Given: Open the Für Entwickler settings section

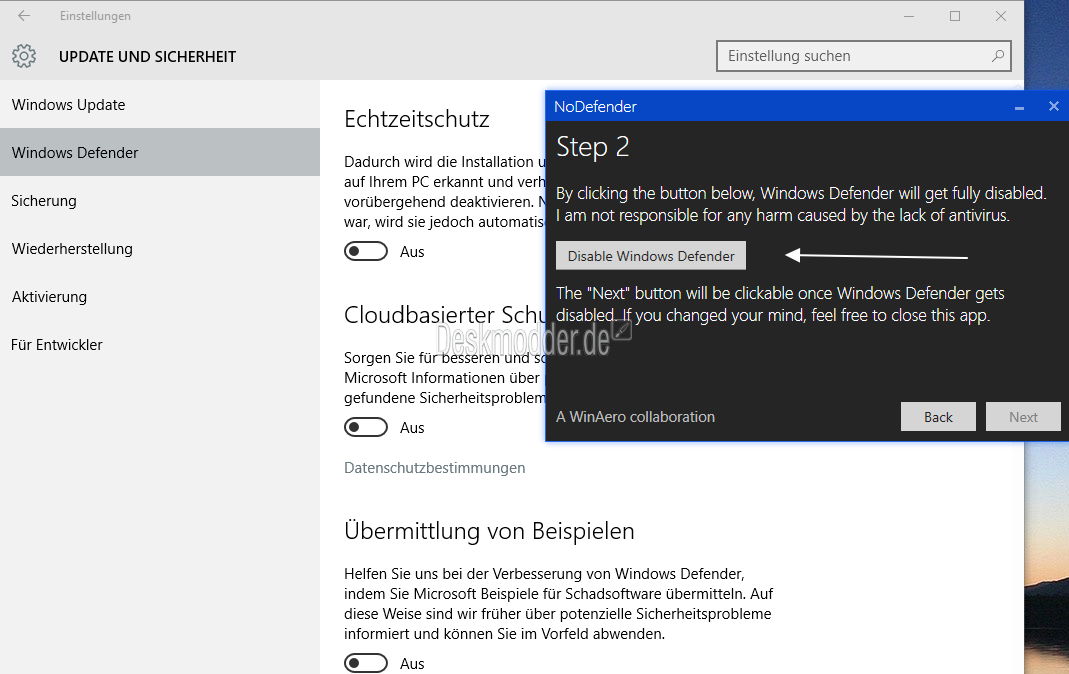Looking at the screenshot, I should click(x=160, y=345).
